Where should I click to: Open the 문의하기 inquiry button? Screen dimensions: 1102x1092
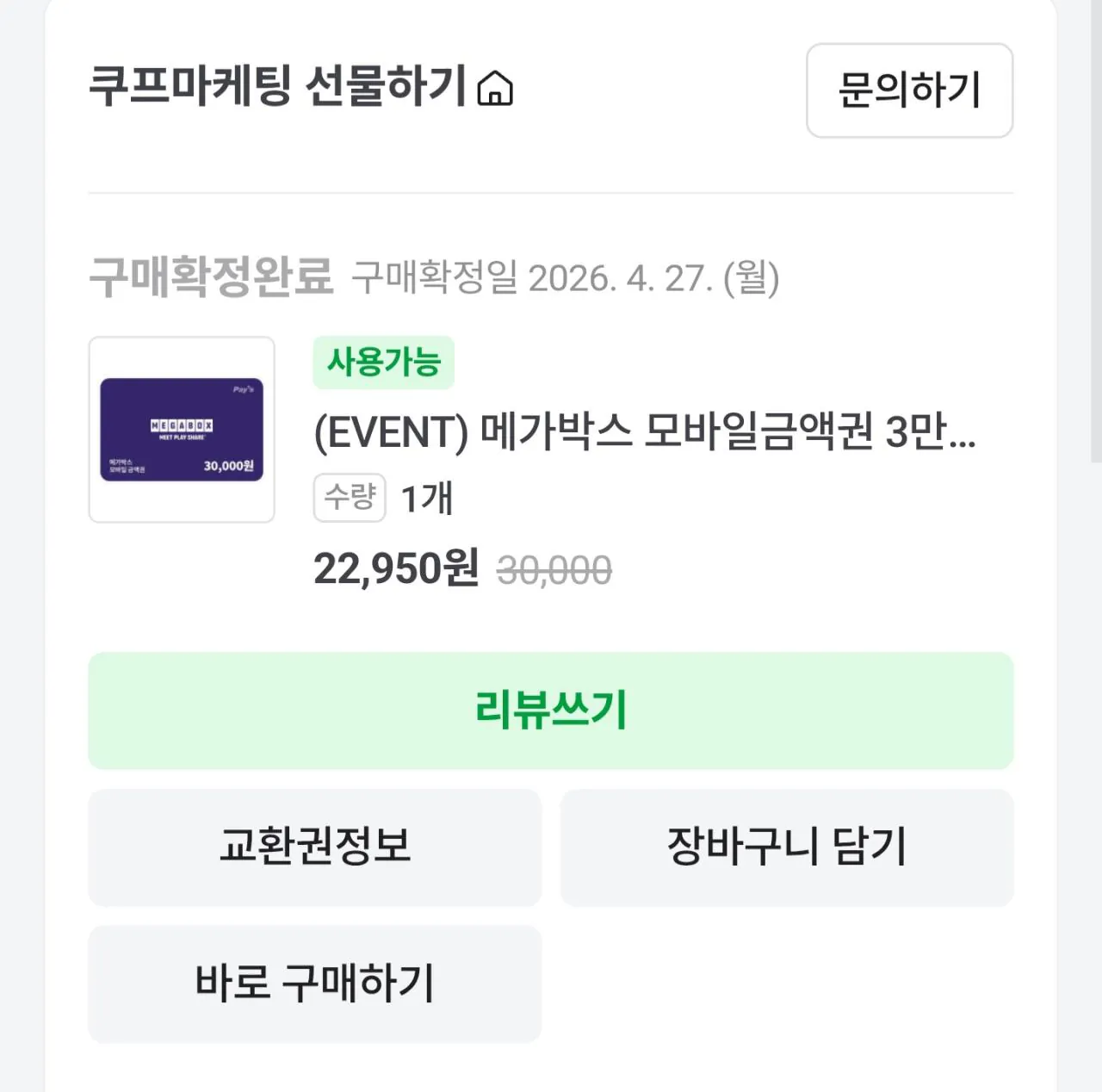click(910, 90)
